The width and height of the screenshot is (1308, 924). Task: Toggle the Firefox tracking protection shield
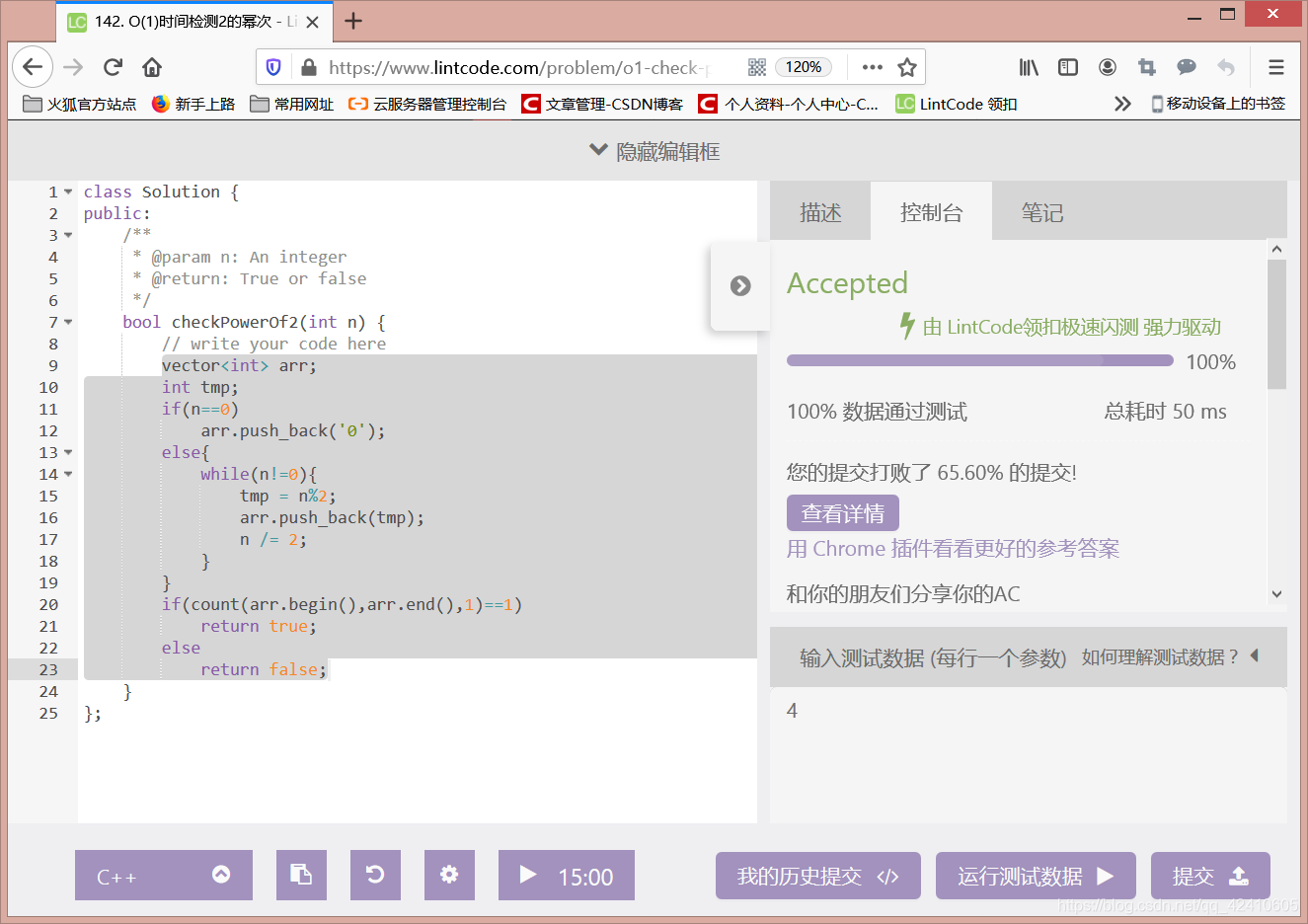click(273, 67)
